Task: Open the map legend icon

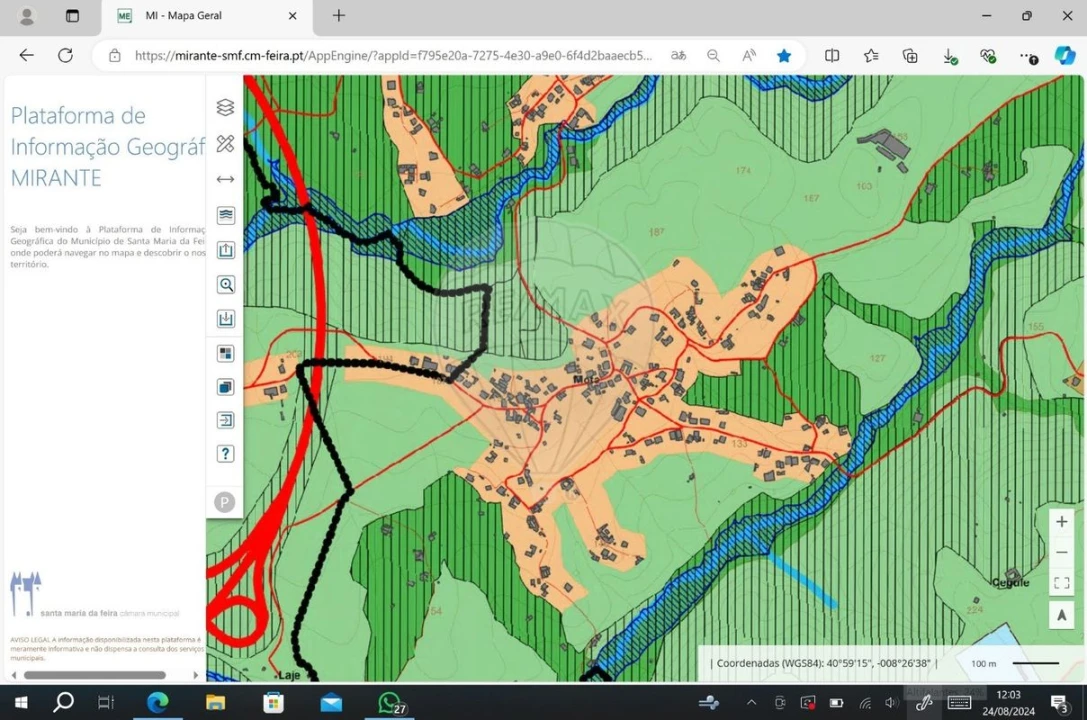Action: [225, 214]
